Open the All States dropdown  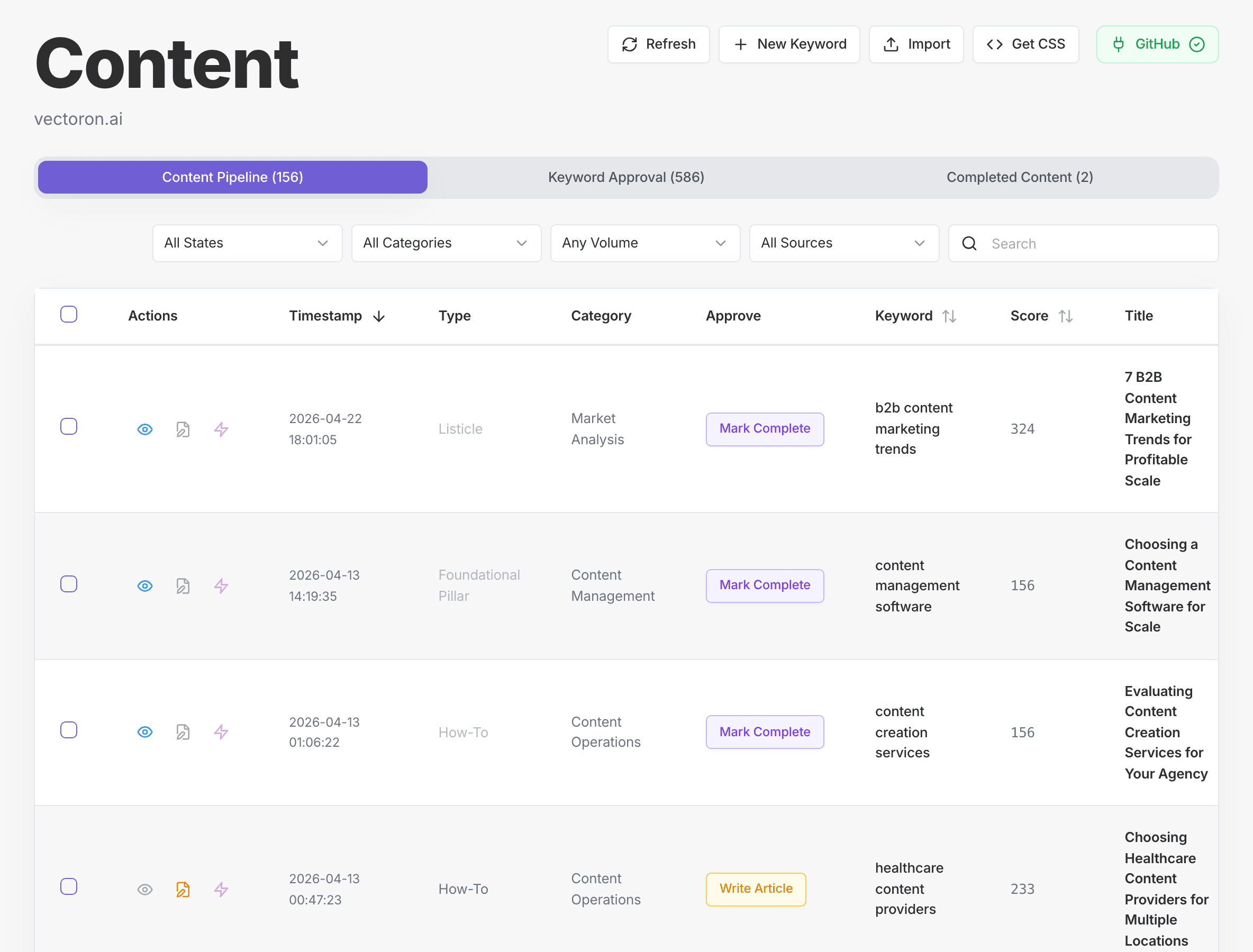click(x=247, y=243)
